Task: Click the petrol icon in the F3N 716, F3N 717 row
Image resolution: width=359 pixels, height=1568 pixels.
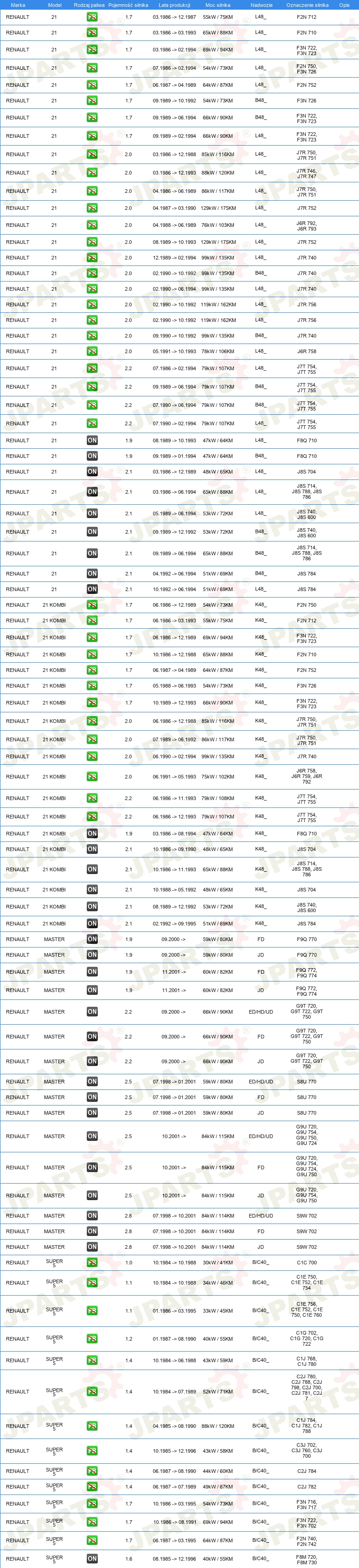Action: (92, 1504)
